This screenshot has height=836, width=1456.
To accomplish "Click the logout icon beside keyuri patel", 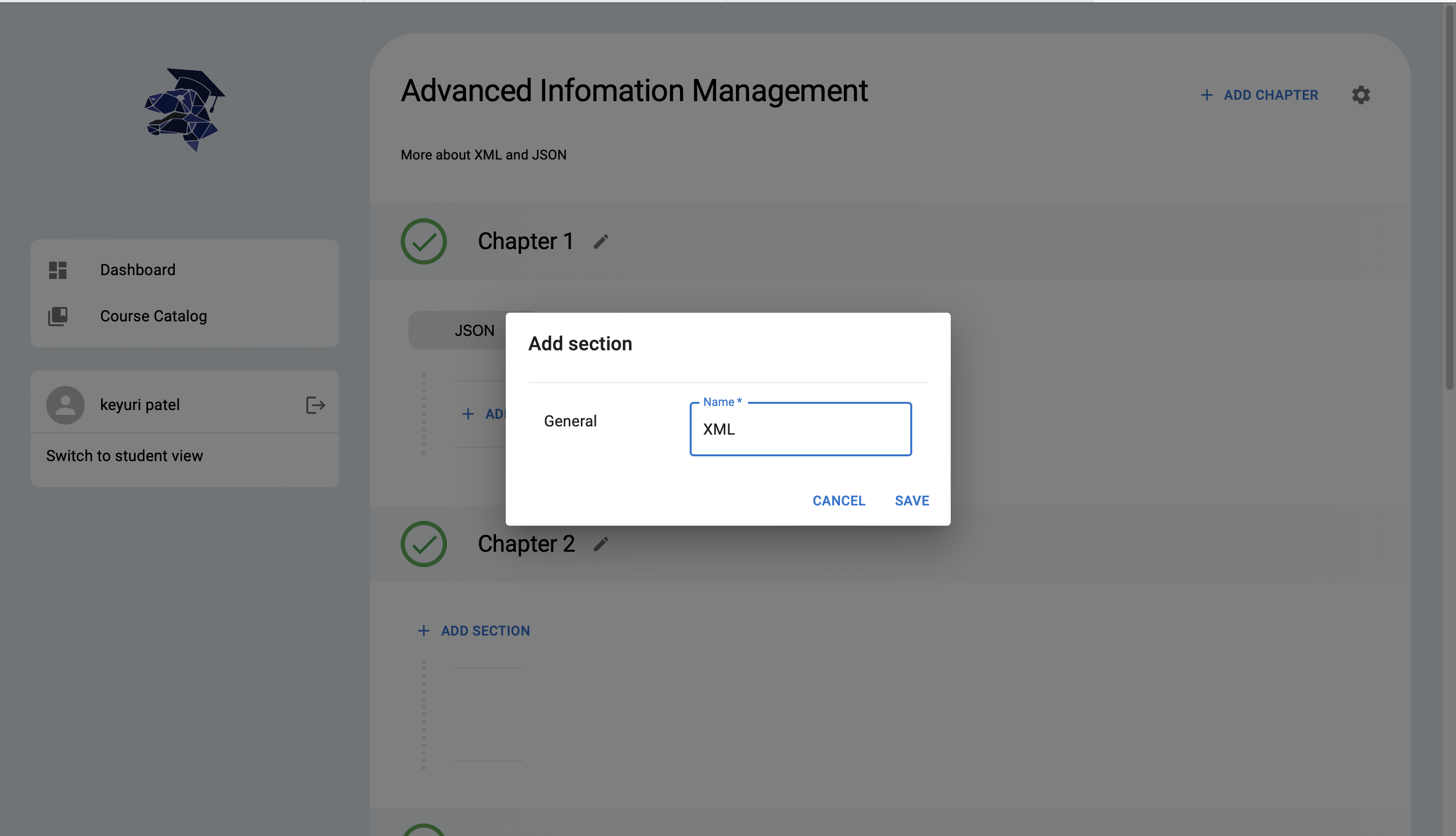I will 315,405.
